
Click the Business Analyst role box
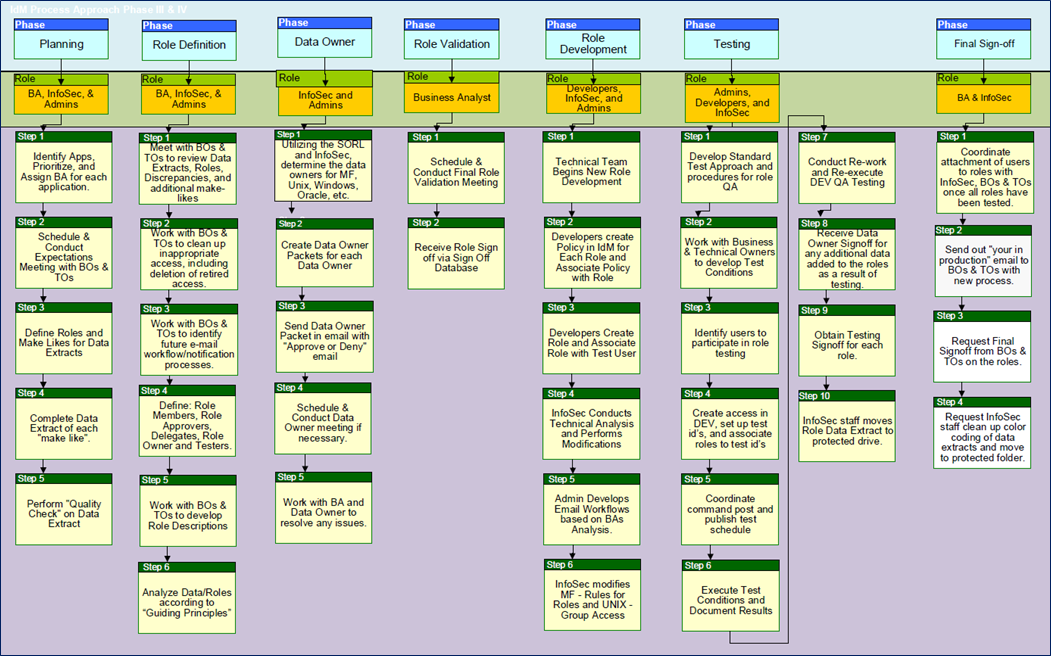point(453,96)
